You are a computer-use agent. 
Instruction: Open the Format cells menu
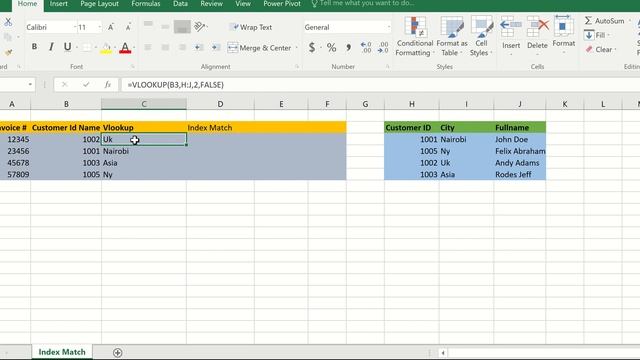[564, 33]
